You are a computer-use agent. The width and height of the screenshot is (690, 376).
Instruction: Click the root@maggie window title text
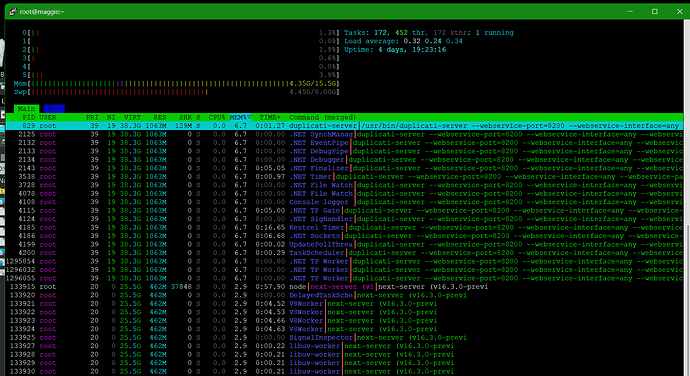[x=42, y=11]
